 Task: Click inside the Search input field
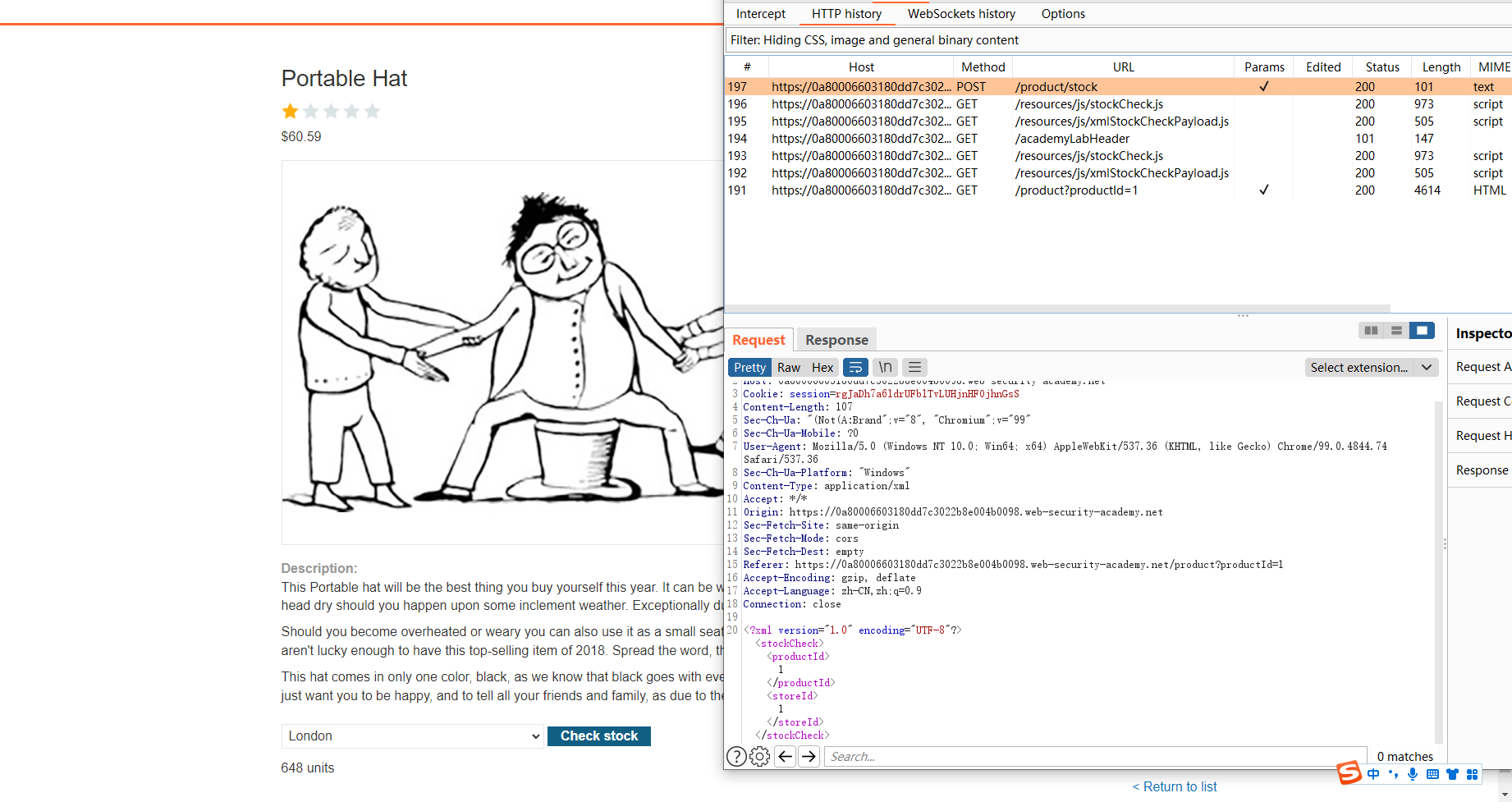point(985,756)
